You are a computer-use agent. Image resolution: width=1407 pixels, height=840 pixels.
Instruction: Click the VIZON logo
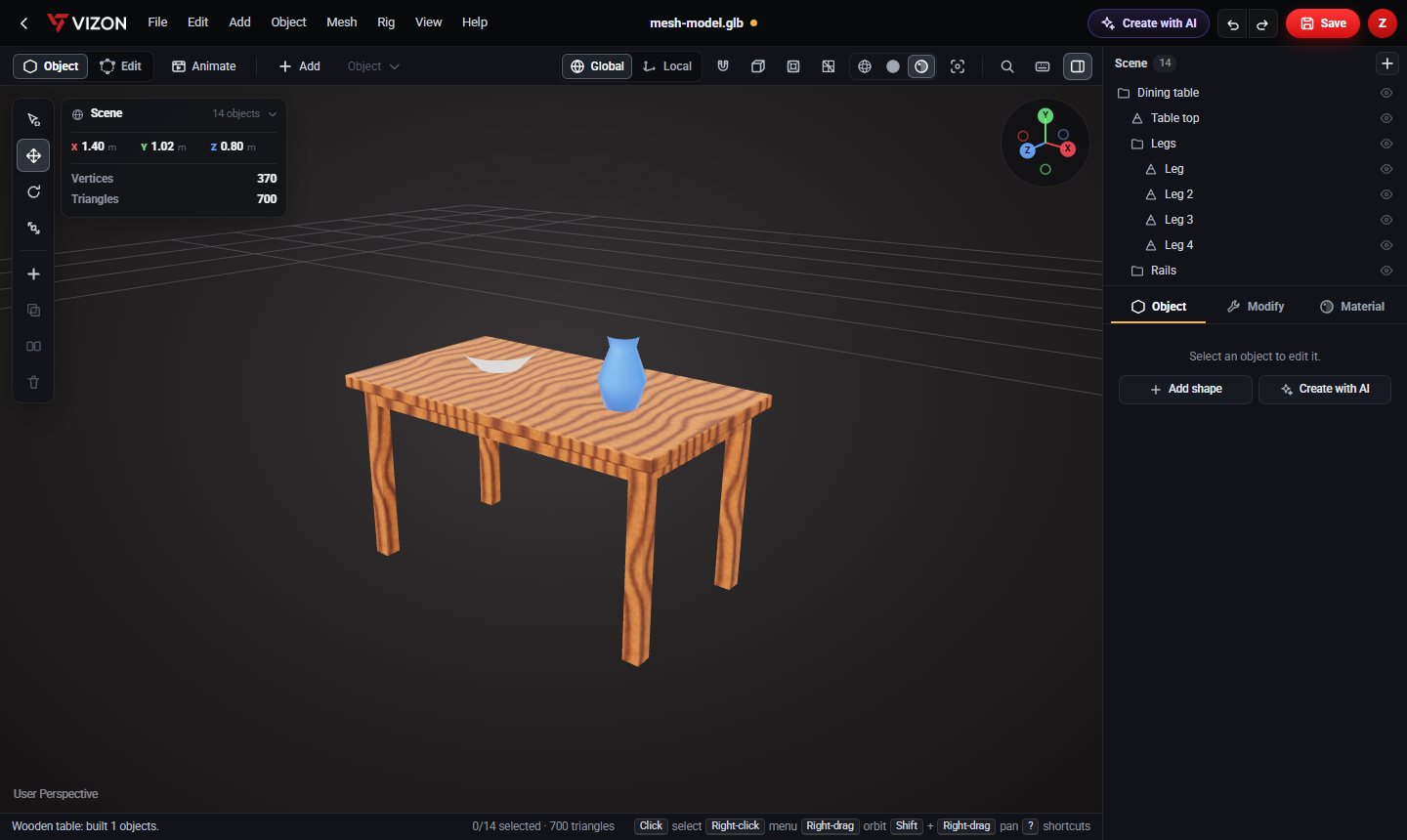[x=87, y=22]
